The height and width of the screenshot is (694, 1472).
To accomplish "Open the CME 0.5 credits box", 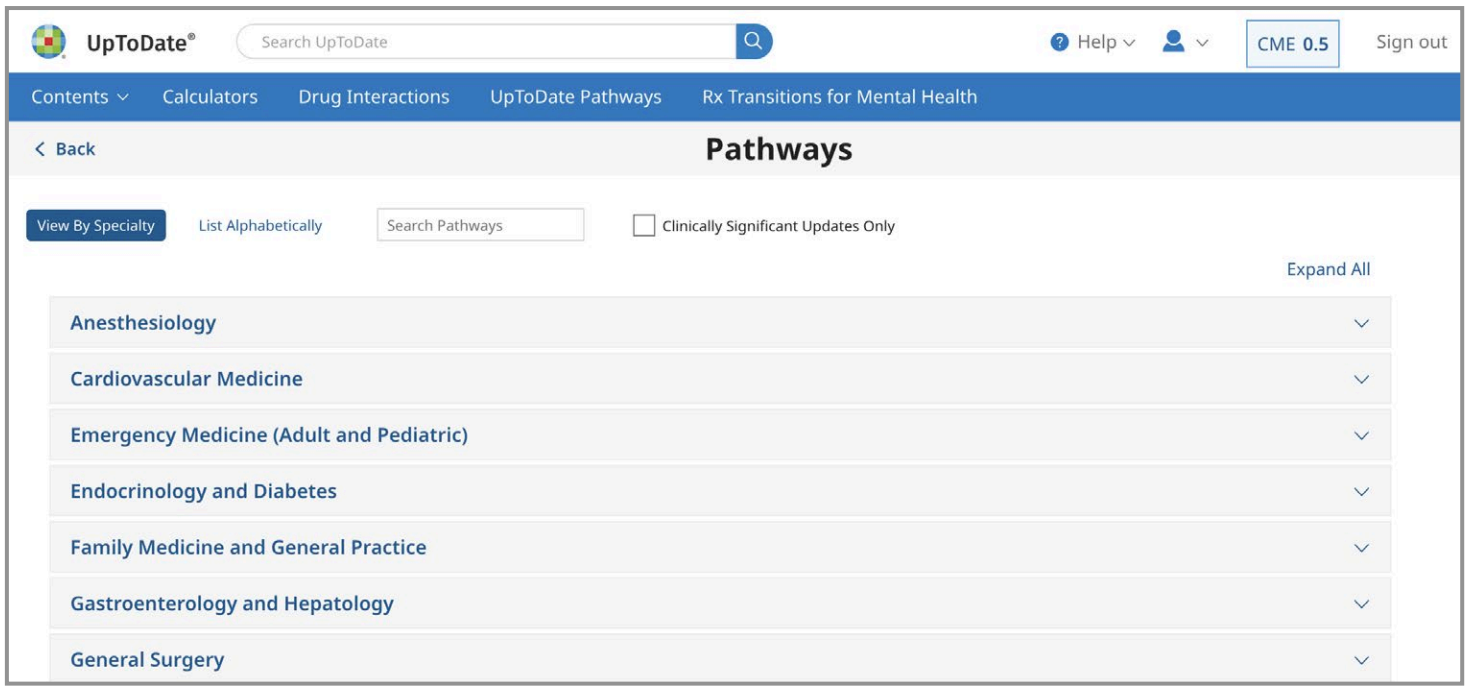I will [1292, 43].
